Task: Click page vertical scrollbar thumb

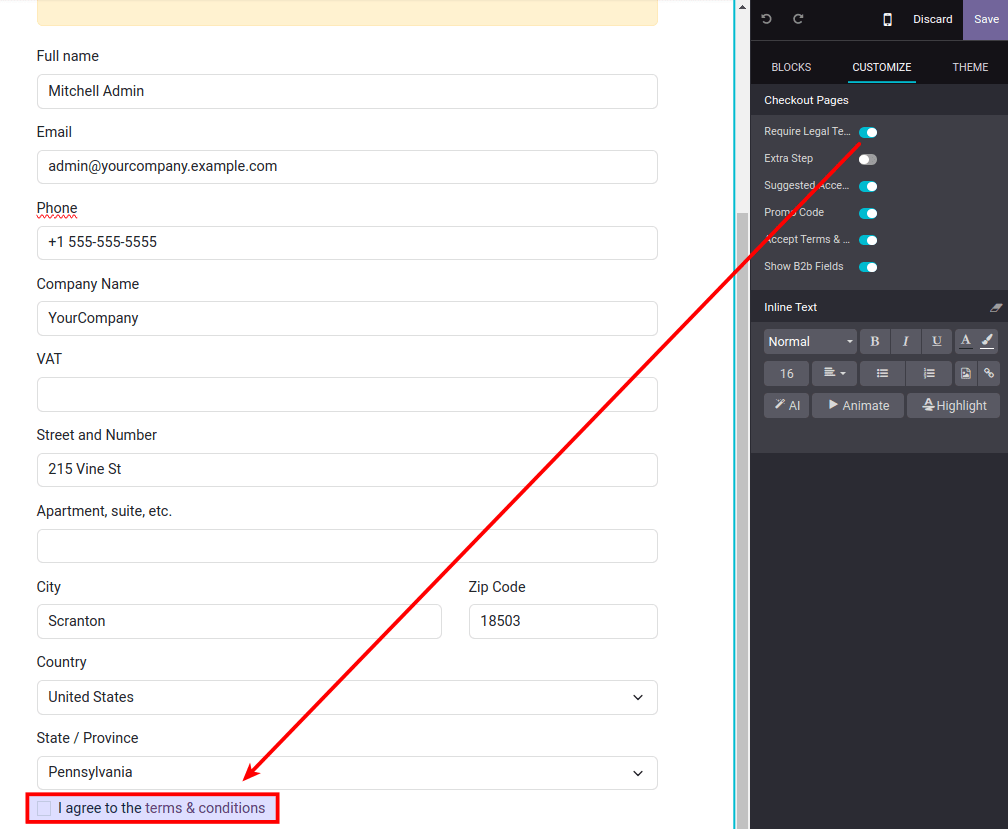Action: coord(742,521)
